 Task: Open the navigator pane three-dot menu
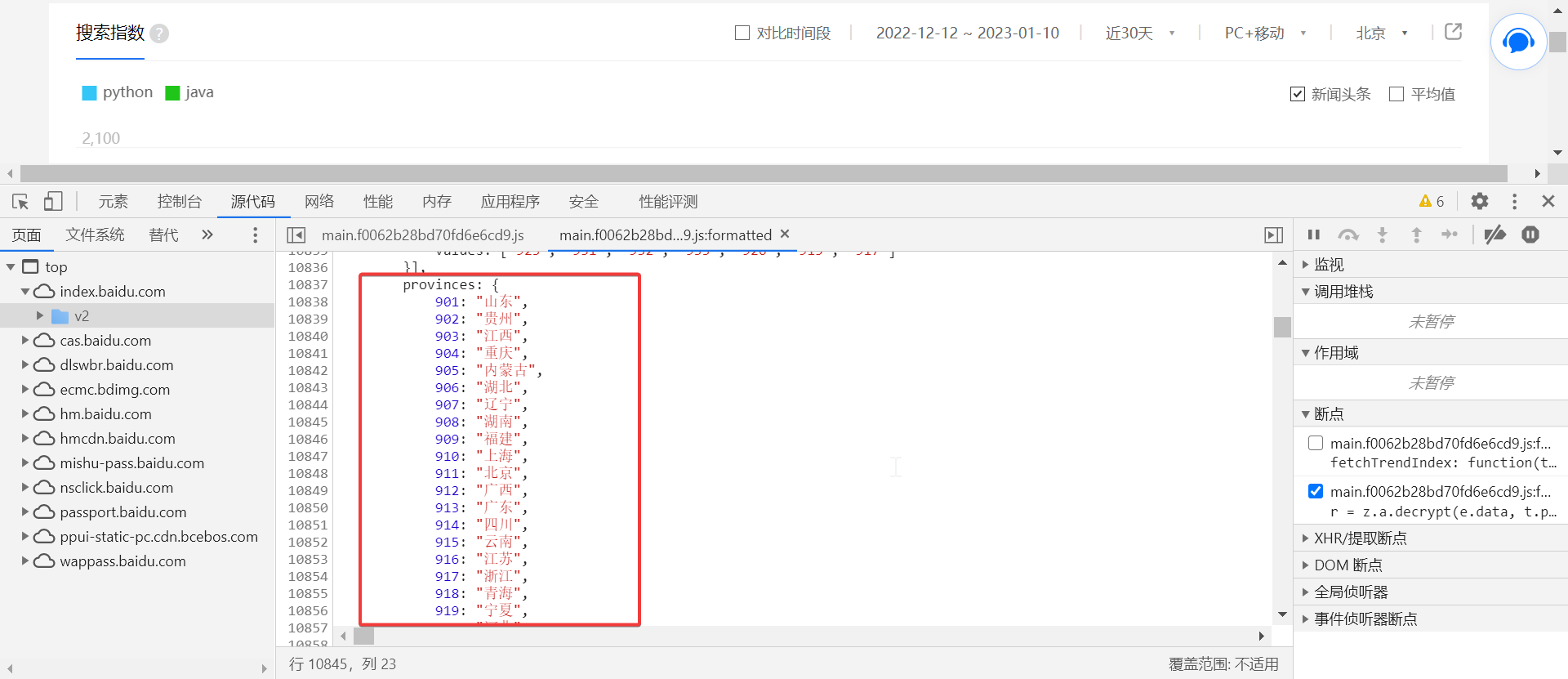pyautogui.click(x=256, y=235)
